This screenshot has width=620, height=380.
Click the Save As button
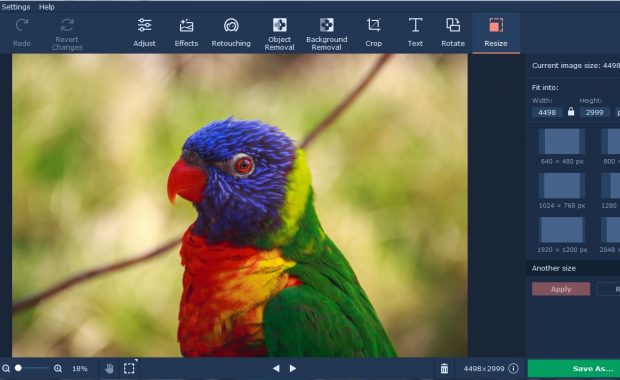coord(574,369)
